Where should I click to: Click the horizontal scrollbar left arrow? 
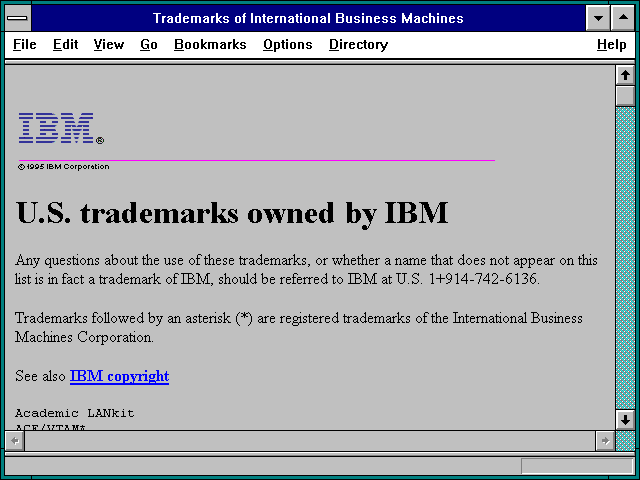(15, 441)
